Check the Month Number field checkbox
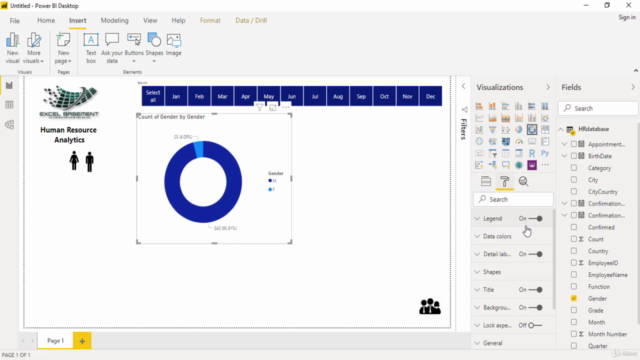Screen dimensions: 640x360 tap(574, 334)
